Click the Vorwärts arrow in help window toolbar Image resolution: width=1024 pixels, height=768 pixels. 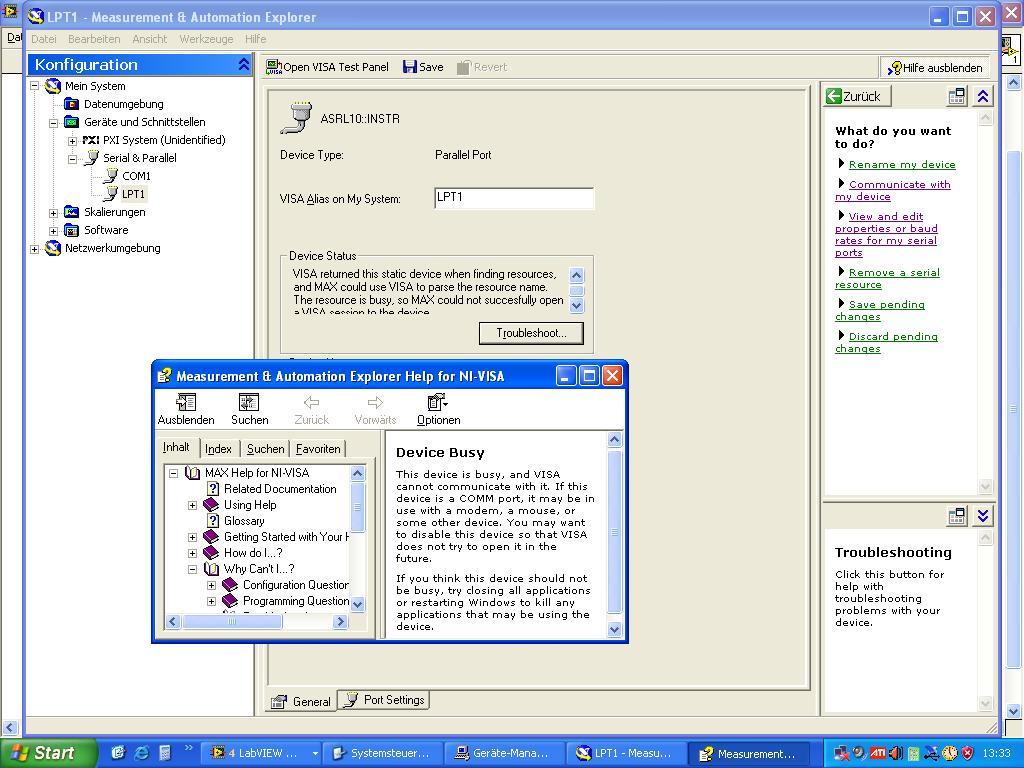click(375, 409)
